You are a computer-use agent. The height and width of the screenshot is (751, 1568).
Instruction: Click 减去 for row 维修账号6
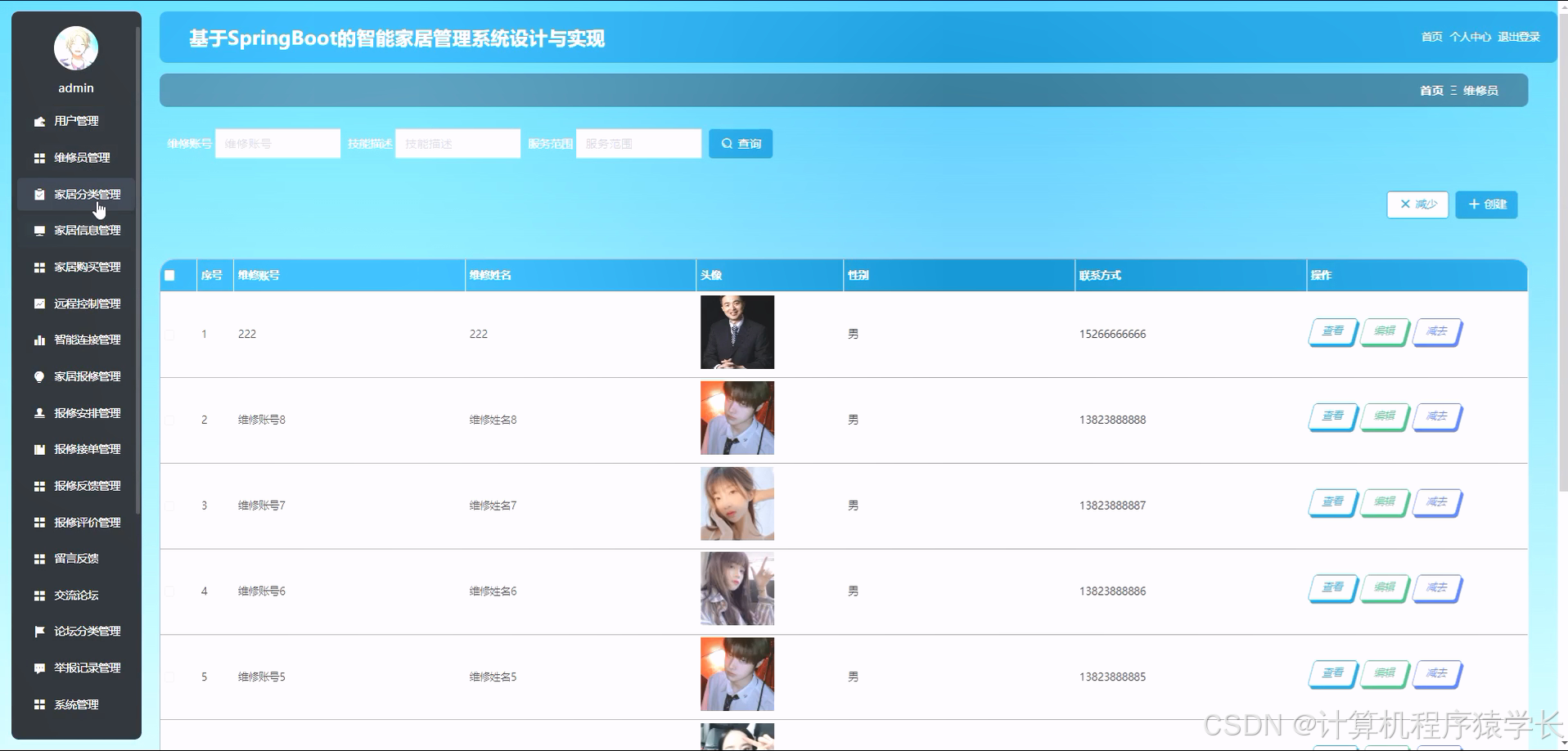(x=1436, y=589)
